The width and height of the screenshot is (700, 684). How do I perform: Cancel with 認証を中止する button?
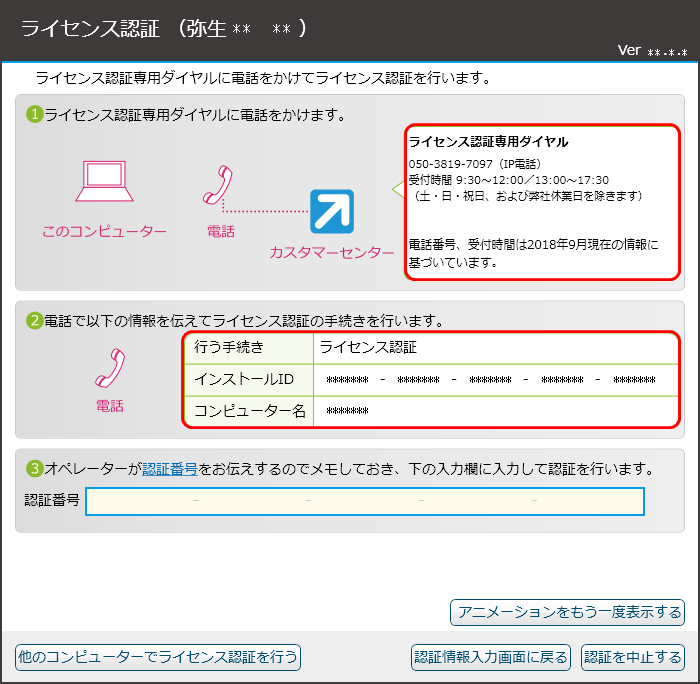click(633, 657)
